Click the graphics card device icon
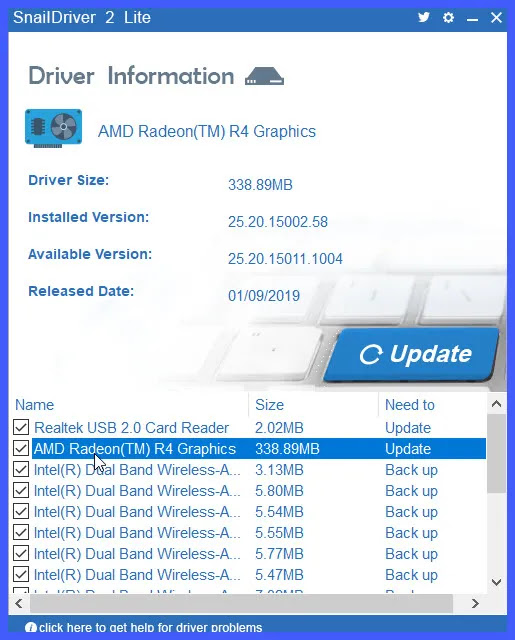Viewport: 515px width, 640px height. (53, 128)
